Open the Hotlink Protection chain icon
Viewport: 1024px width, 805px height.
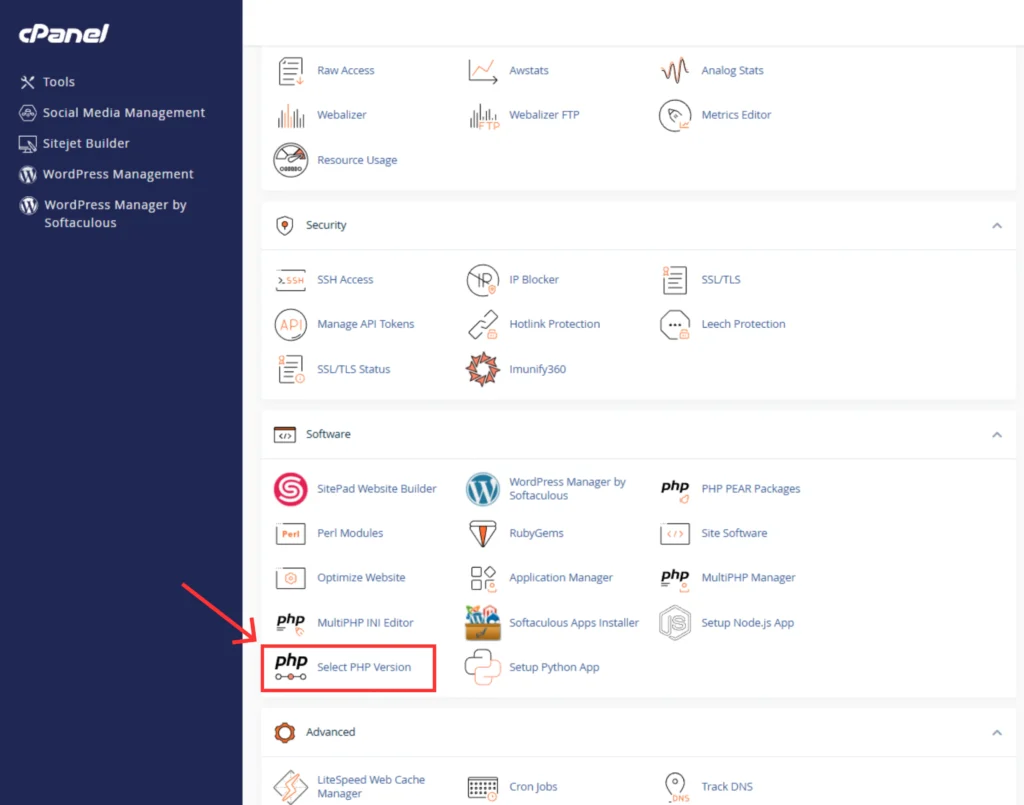(x=483, y=324)
